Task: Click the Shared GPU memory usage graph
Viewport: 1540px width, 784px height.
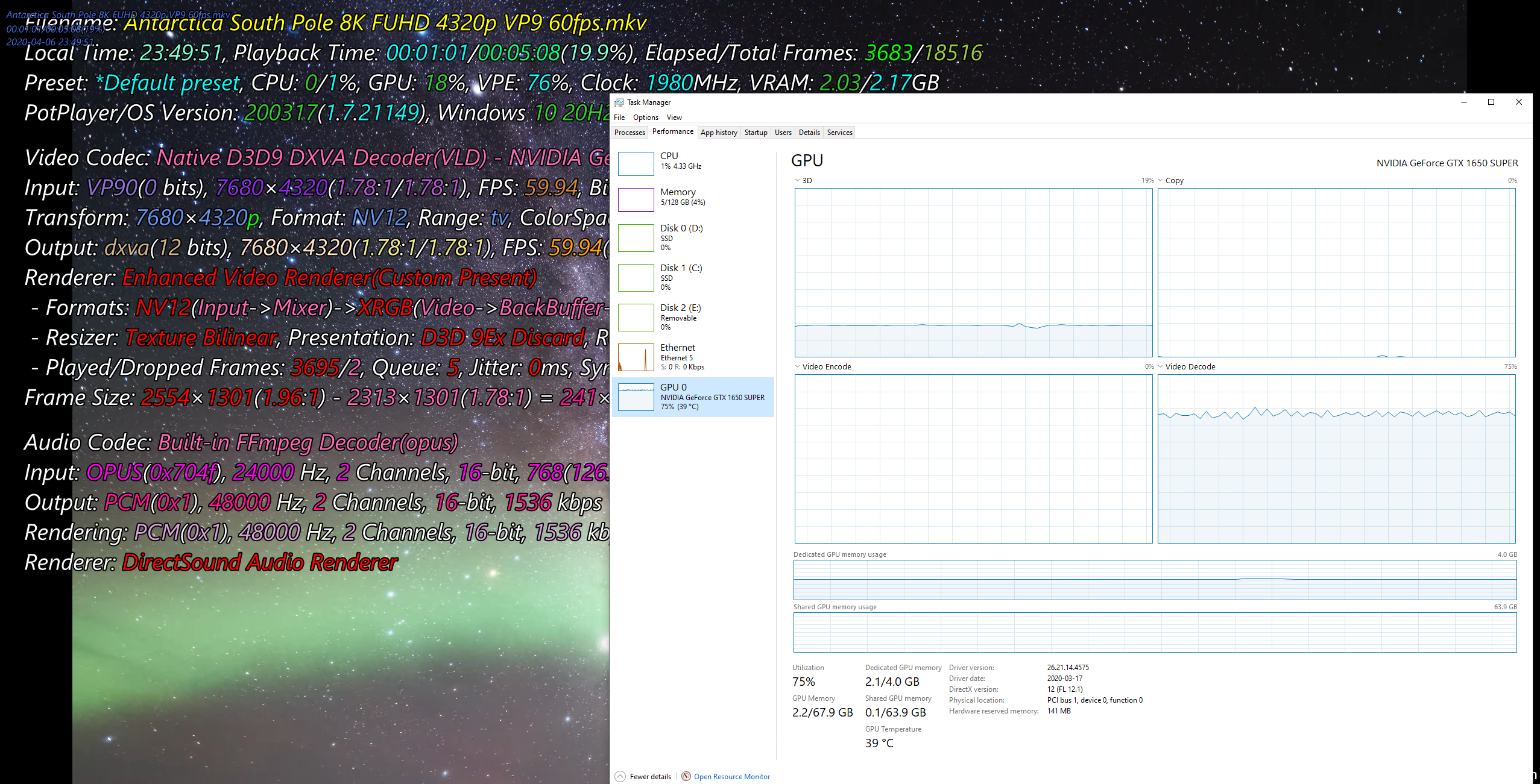Action: coord(1155,632)
